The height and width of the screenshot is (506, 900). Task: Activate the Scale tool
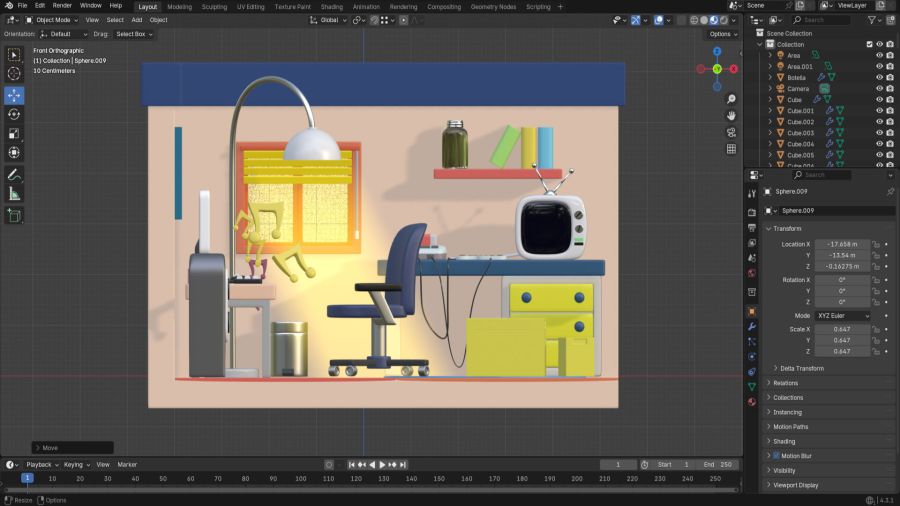tap(14, 133)
